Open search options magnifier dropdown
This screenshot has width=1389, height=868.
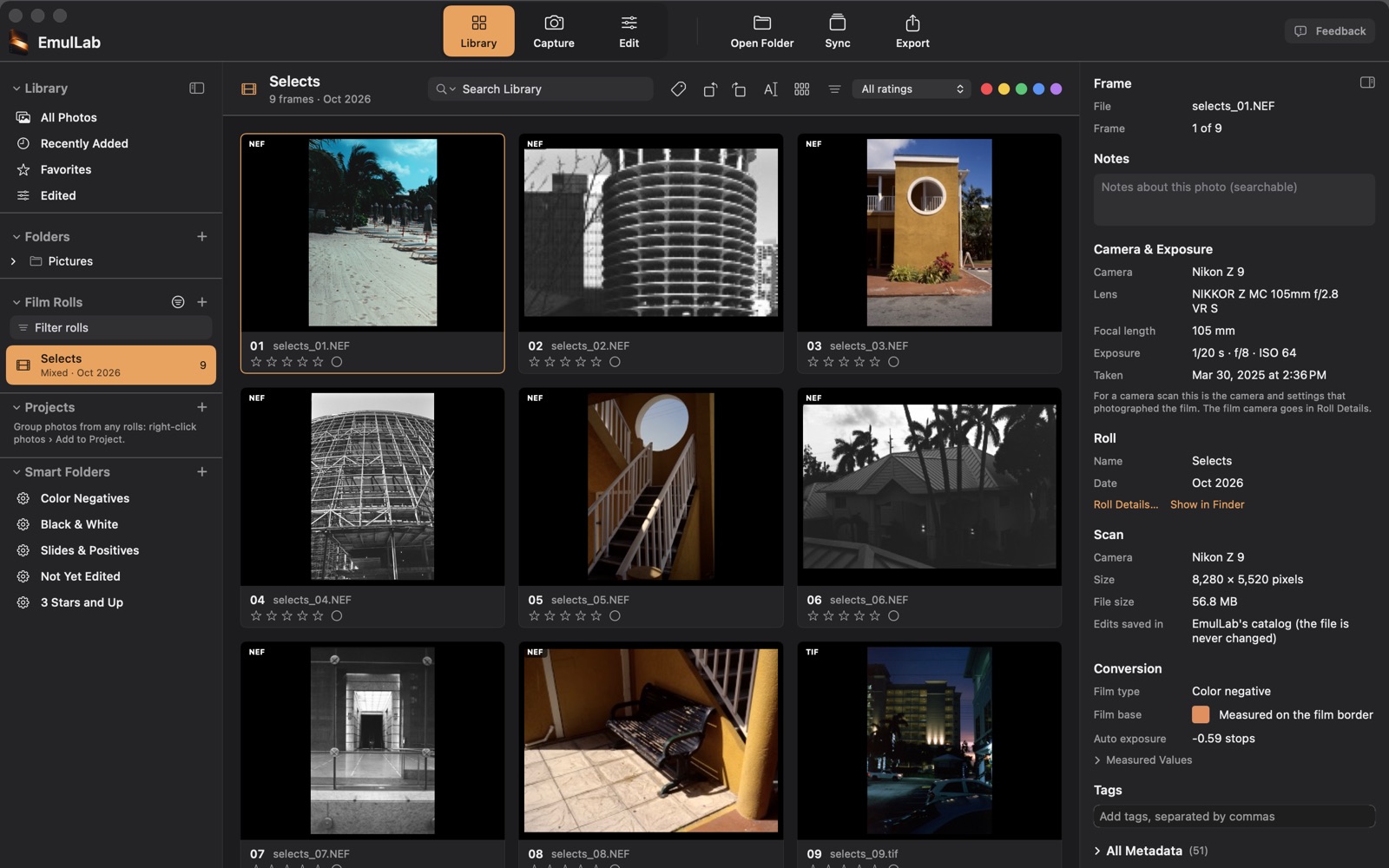445,89
